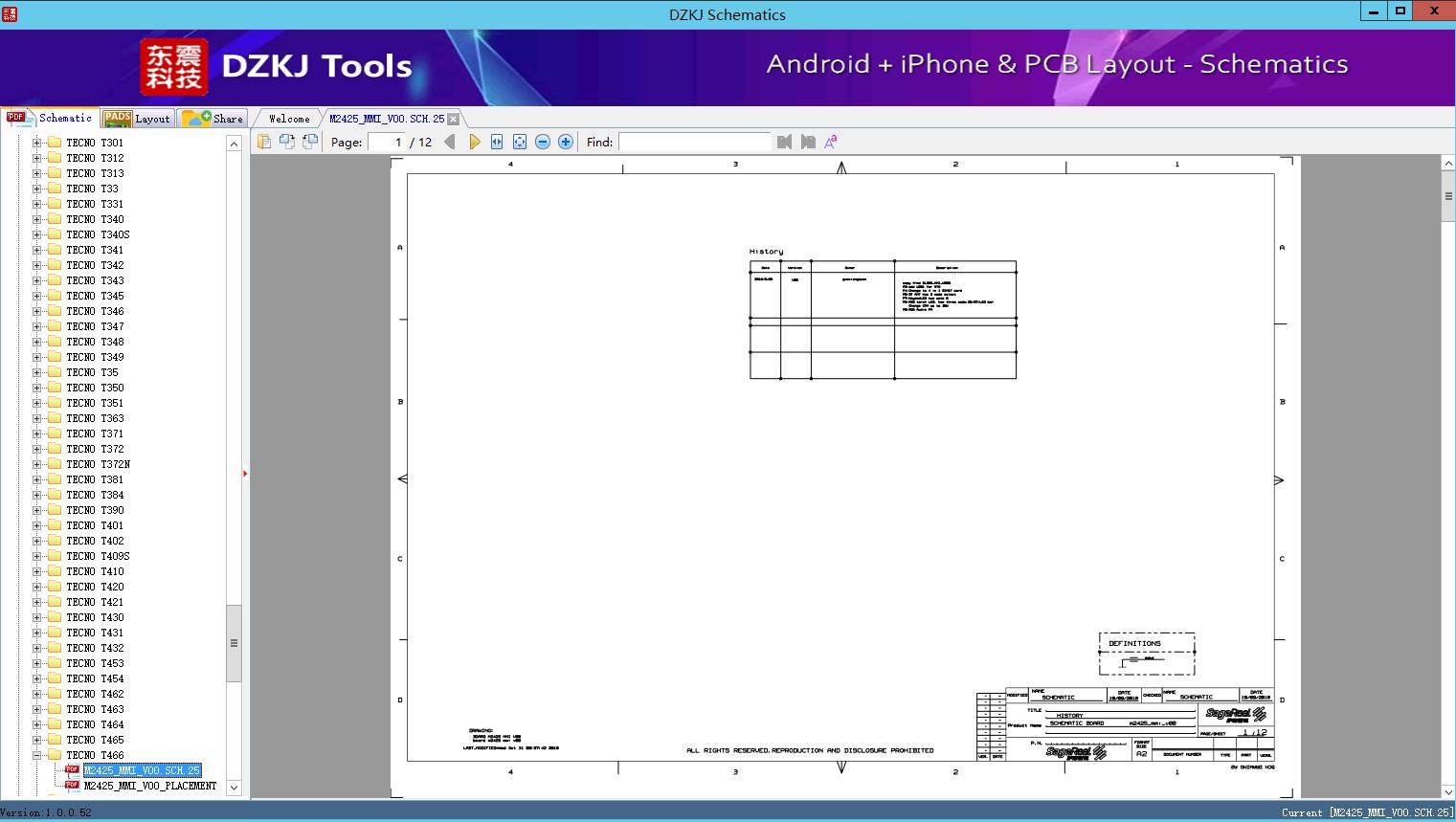The image size is (1456, 822).
Task: Click the fit width icon
Action: 497,142
